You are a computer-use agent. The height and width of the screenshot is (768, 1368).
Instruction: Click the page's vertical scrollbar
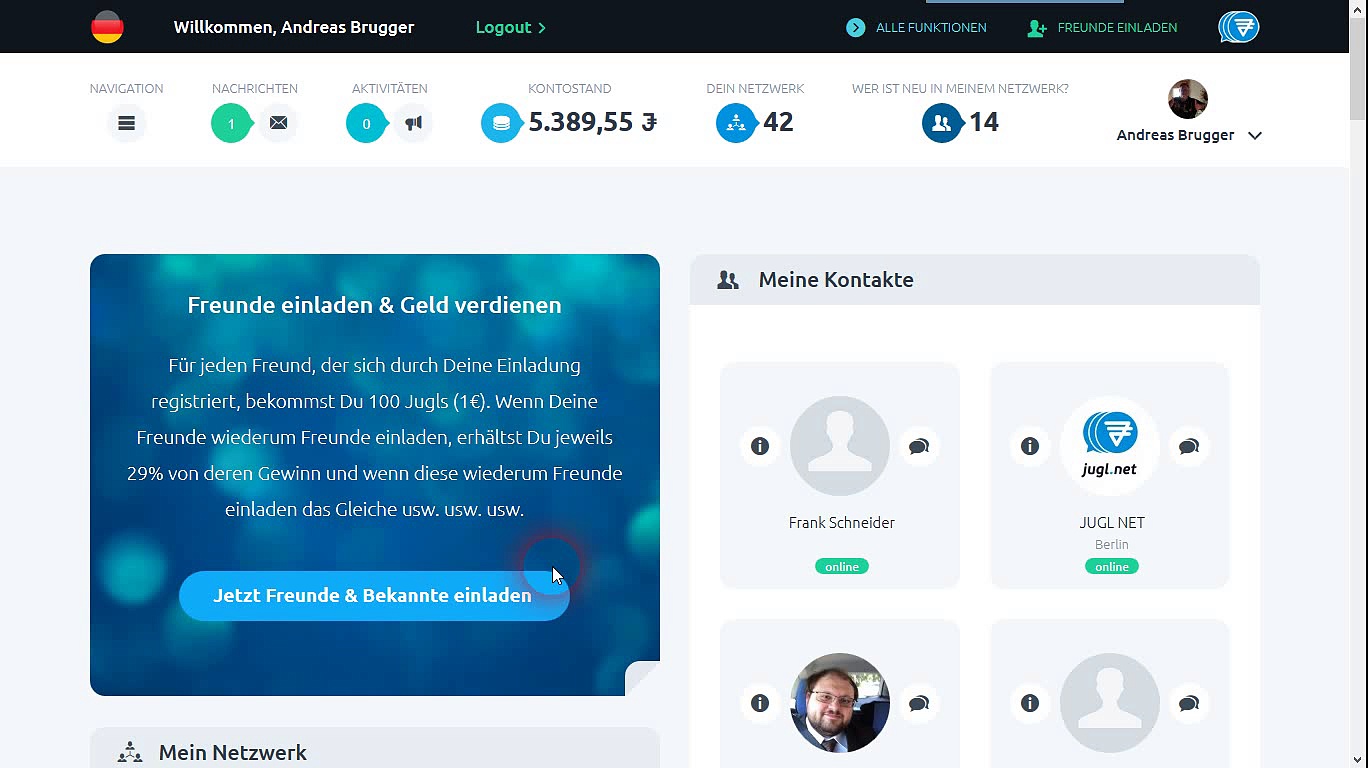[x=1357, y=400]
